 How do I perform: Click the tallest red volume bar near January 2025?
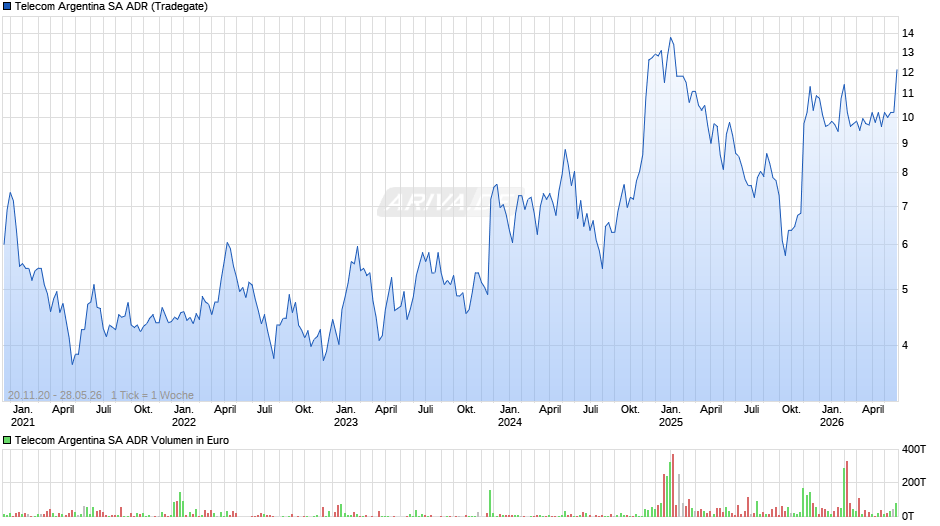(673, 485)
